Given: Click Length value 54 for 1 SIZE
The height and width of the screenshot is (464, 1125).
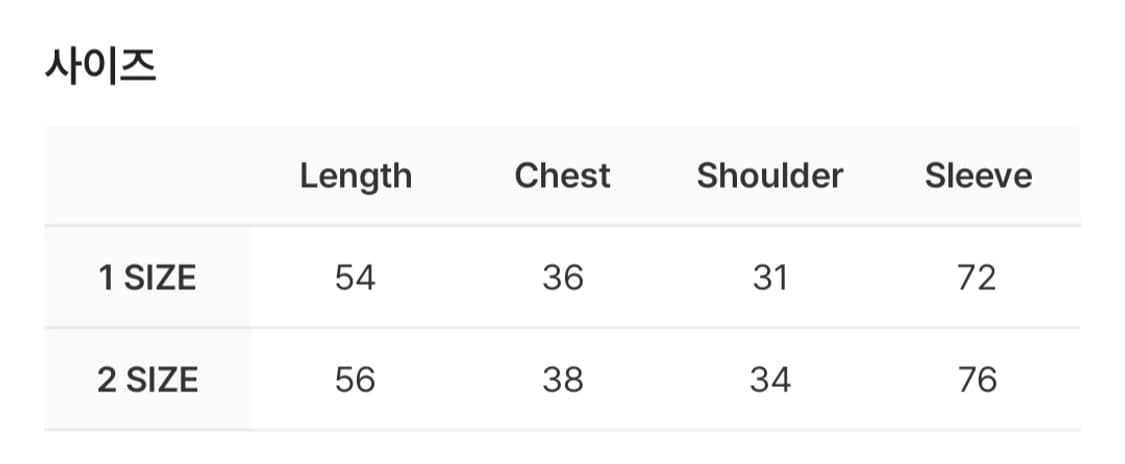Looking at the screenshot, I should pyautogui.click(x=355, y=278).
